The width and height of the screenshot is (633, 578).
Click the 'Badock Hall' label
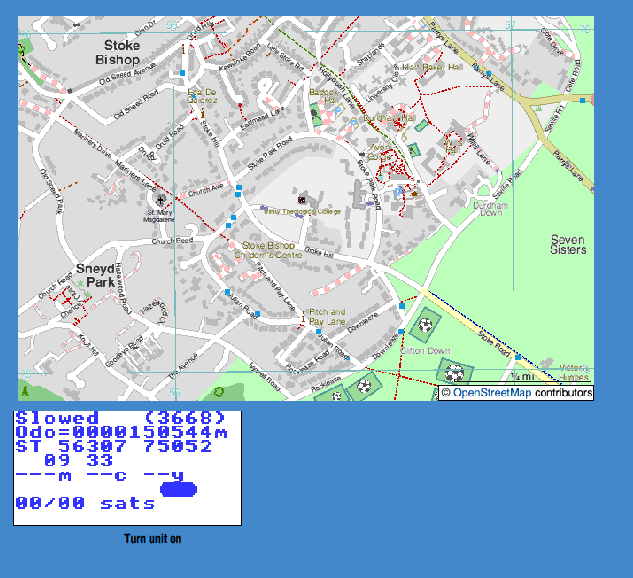pos(324,96)
